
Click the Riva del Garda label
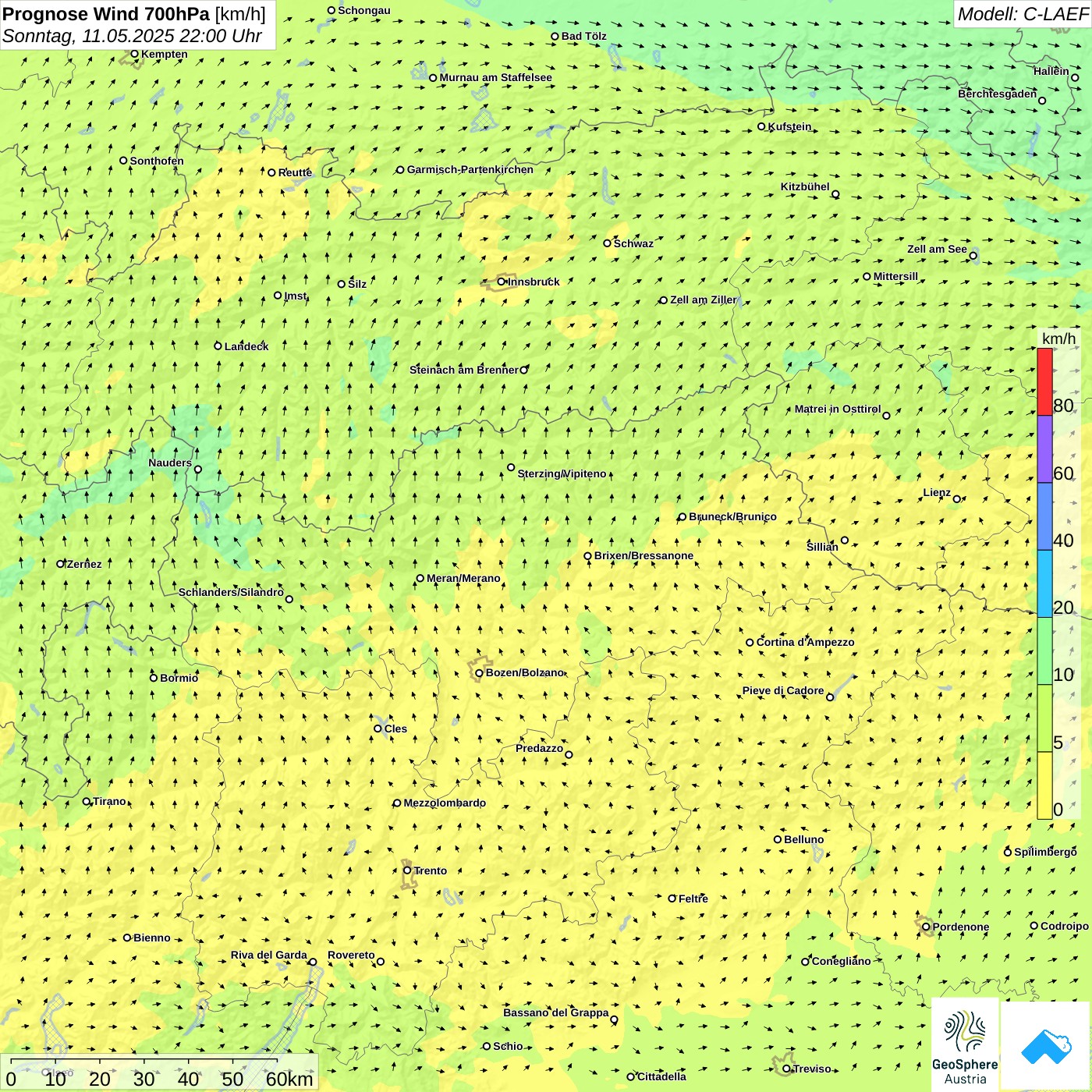(268, 955)
